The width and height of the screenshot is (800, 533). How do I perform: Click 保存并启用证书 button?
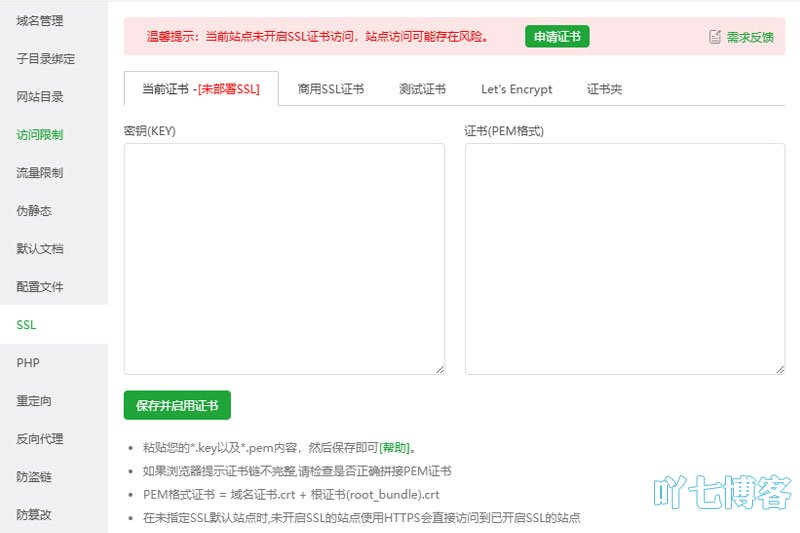pos(177,405)
